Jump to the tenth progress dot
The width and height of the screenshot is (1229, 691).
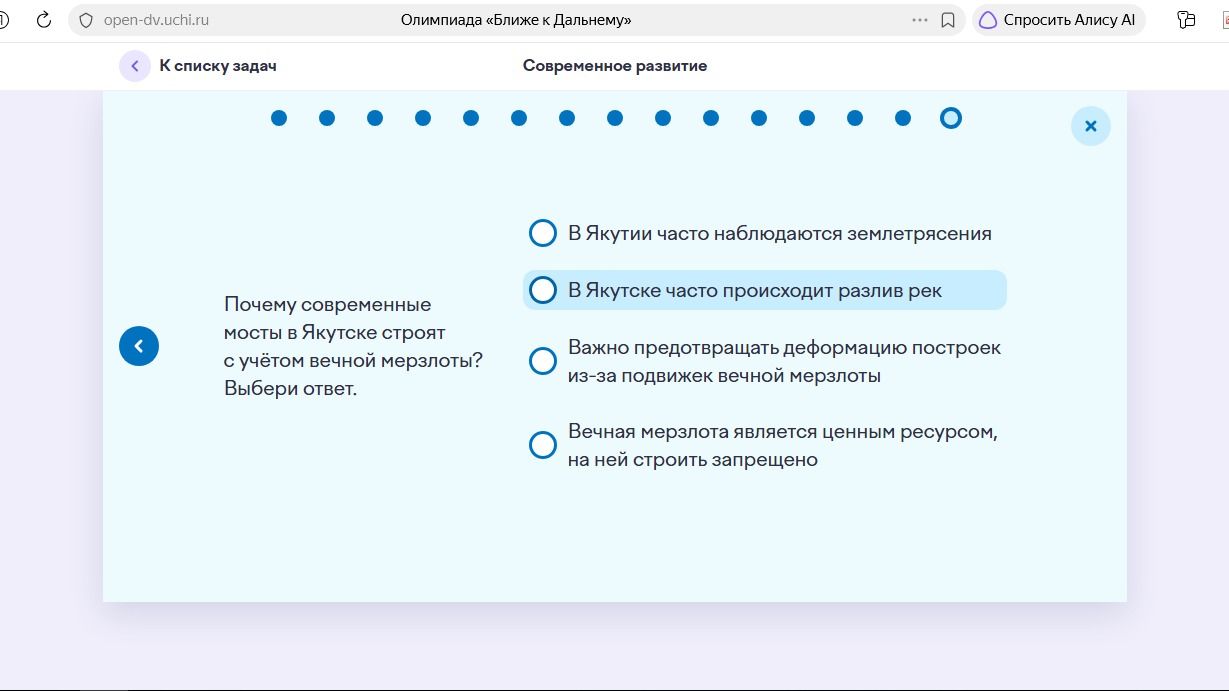(711, 118)
